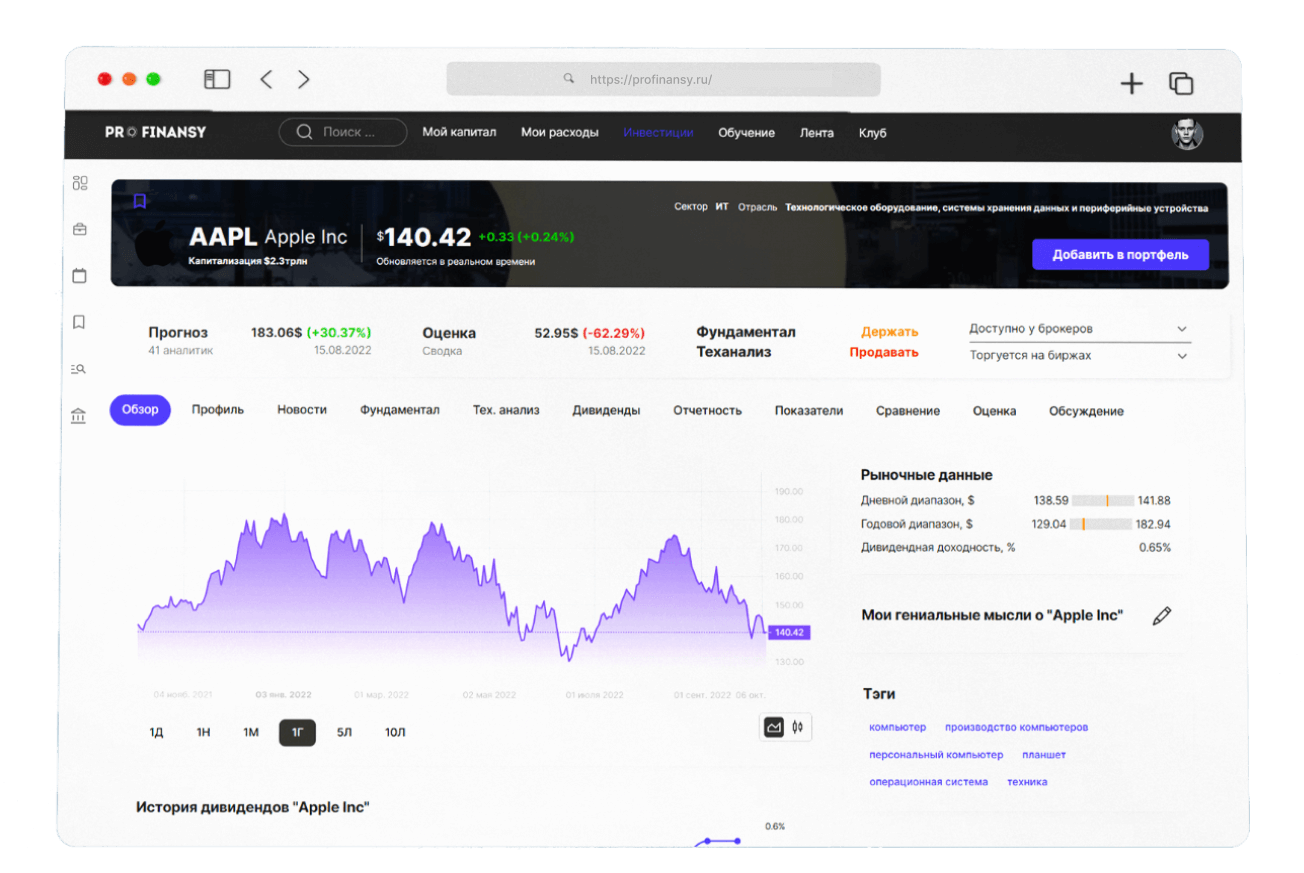
Task: Open the calendar icon in the sidebar
Action: pyautogui.click(x=80, y=275)
